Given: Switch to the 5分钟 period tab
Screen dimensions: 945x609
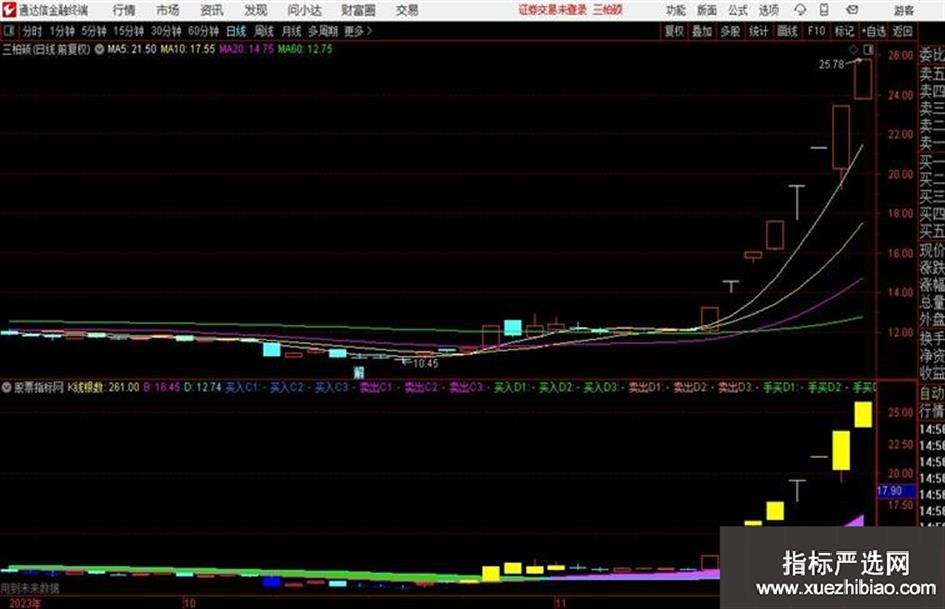Looking at the screenshot, I should [x=94, y=31].
